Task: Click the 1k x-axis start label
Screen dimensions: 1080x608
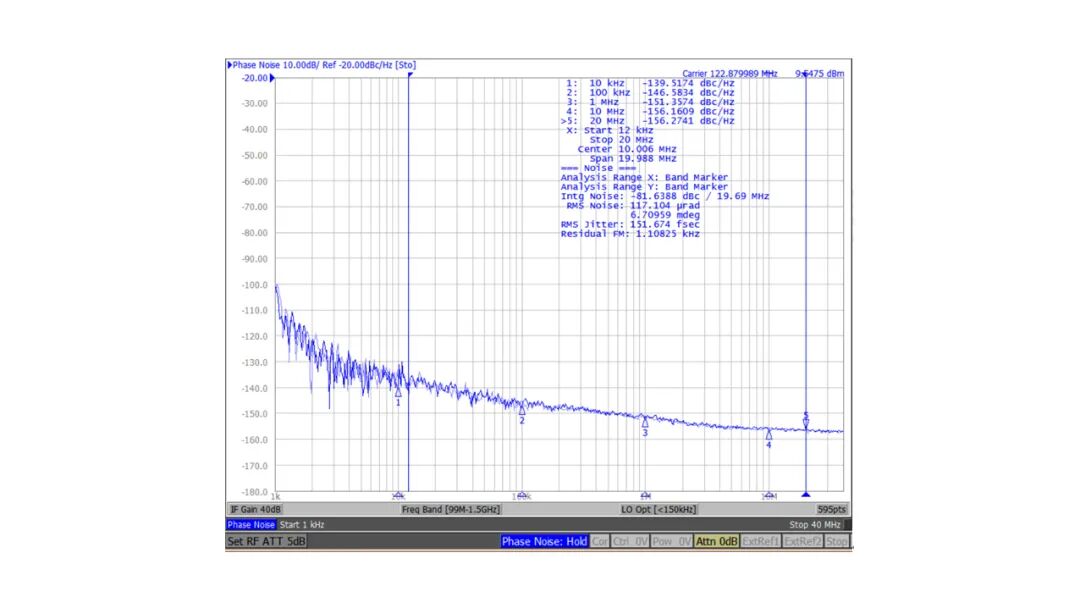Action: click(x=276, y=496)
